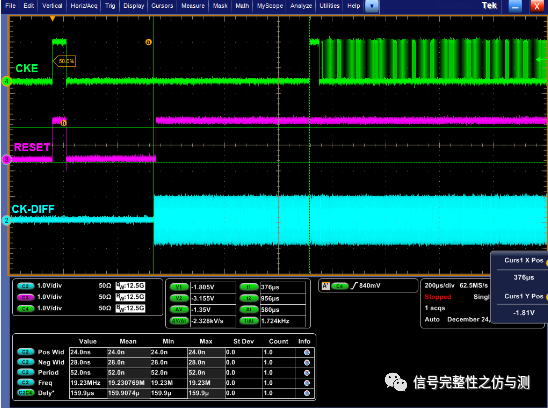Close the Tek oscilloscope window
Image resolution: width=548 pixels, height=408 pixels.
coord(537,6)
